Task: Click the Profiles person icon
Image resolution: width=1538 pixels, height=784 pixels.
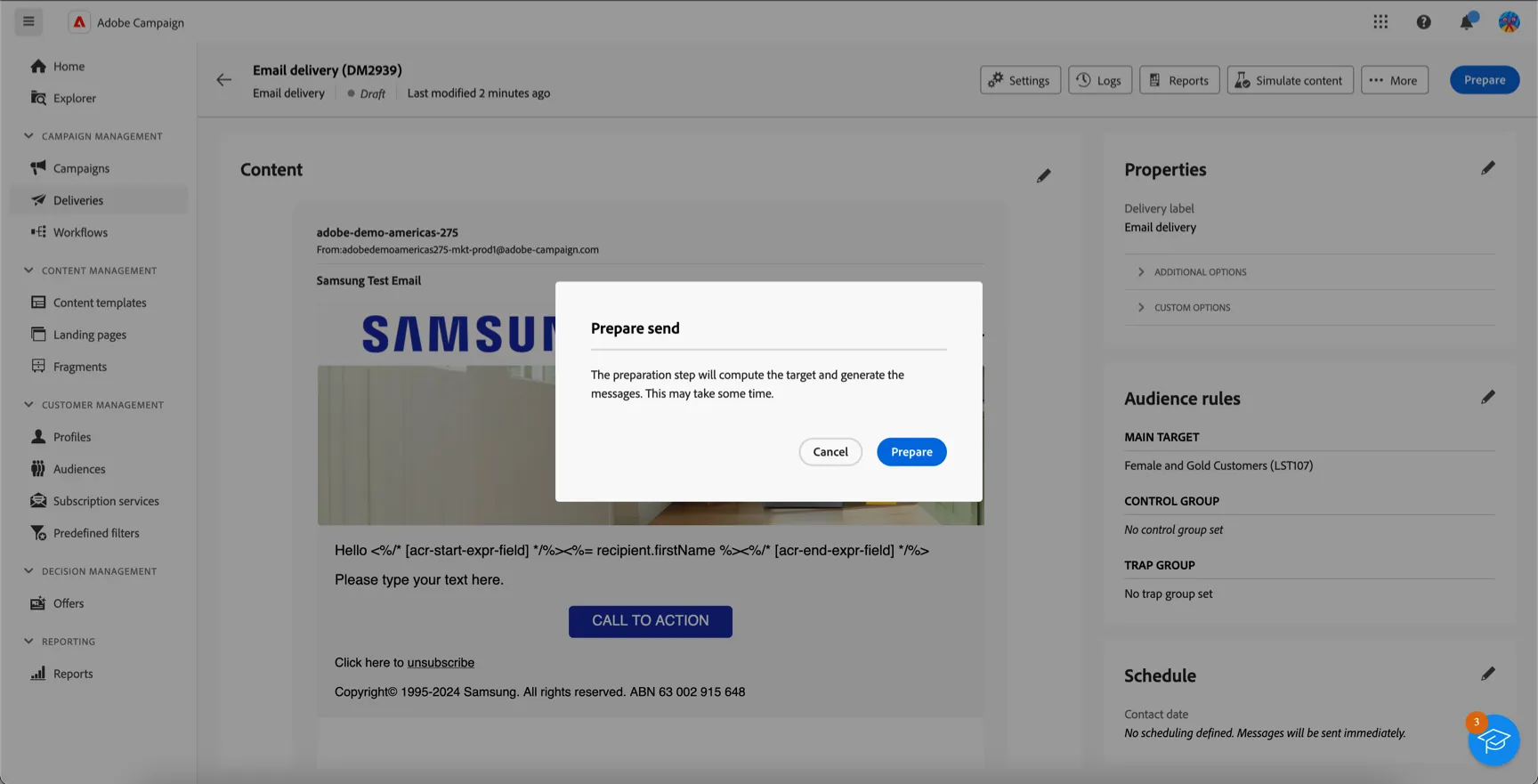Action: (x=38, y=437)
